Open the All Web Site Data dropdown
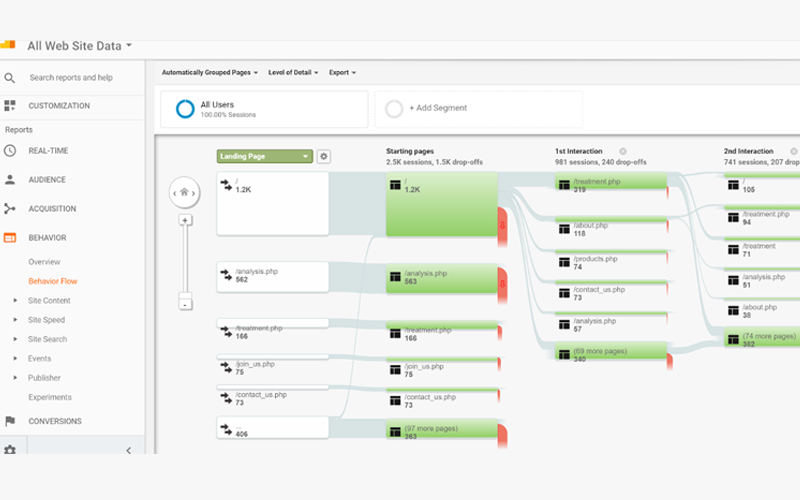The image size is (800, 500). 80,45
